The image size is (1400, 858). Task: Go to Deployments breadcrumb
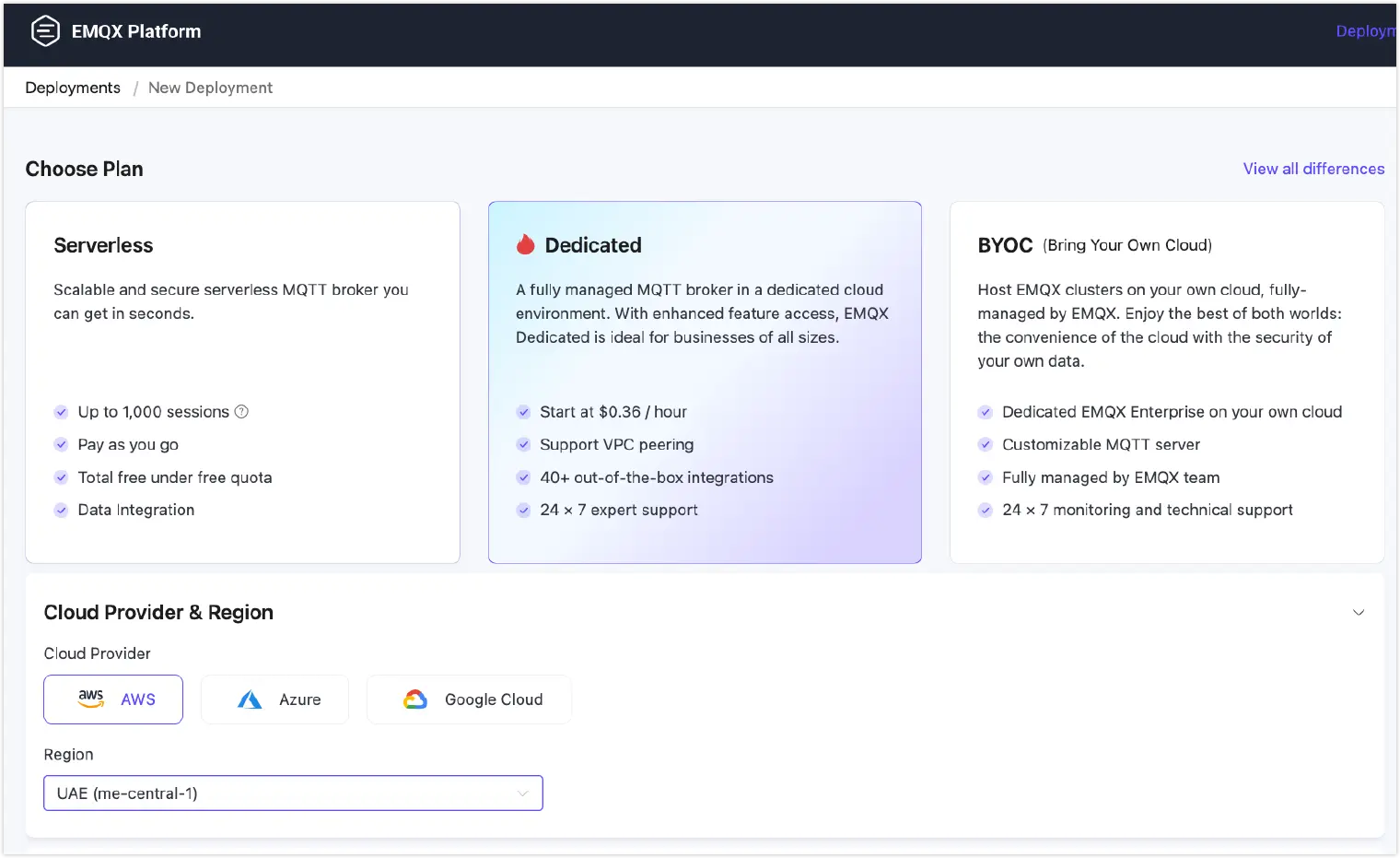(x=73, y=88)
